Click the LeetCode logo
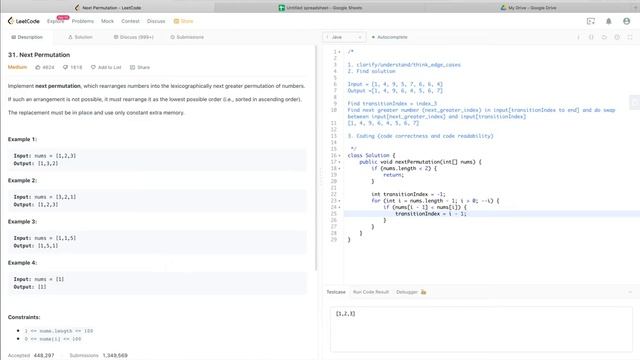 (x=24, y=21)
